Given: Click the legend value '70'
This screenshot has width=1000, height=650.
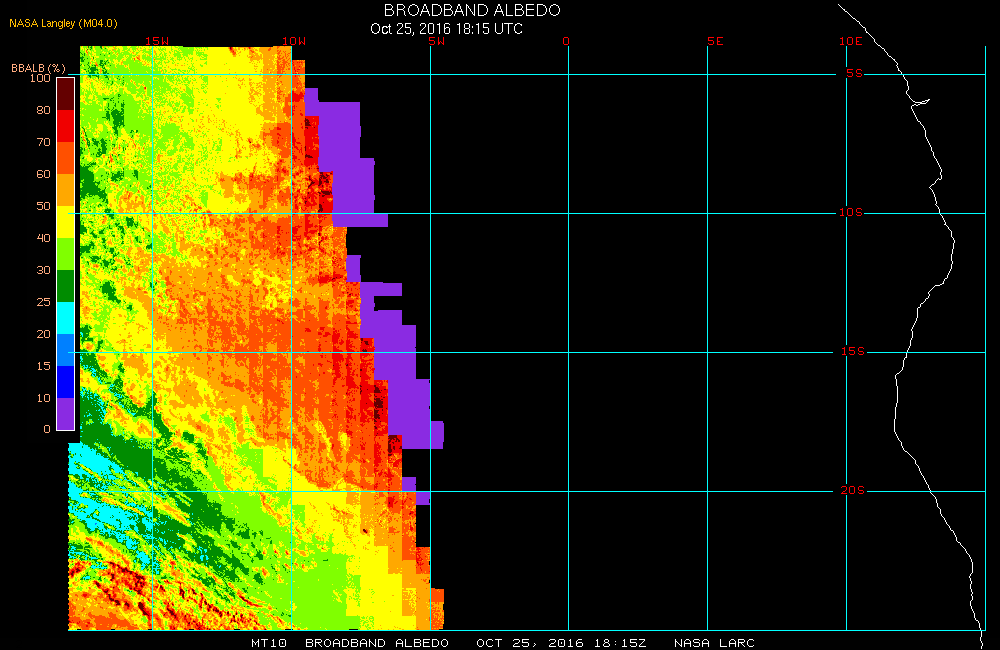Looking at the screenshot, I should point(43,142).
